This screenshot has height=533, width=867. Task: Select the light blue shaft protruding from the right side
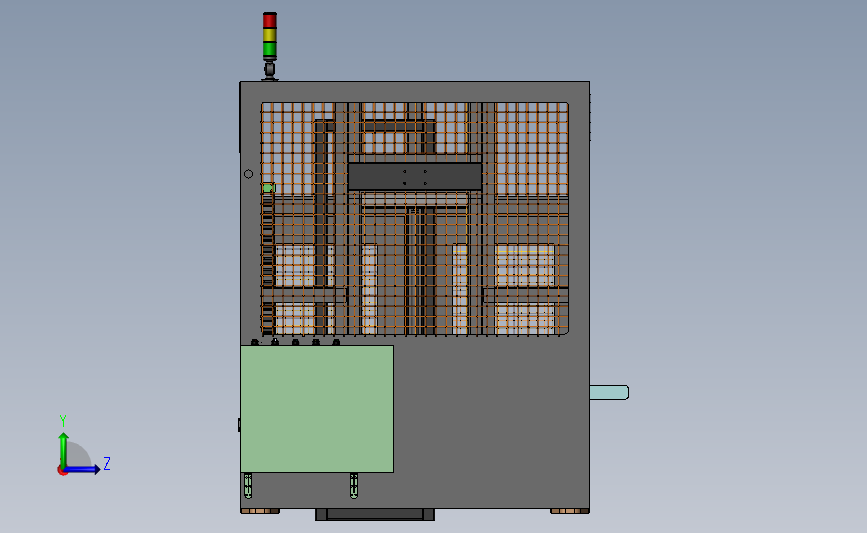609,393
